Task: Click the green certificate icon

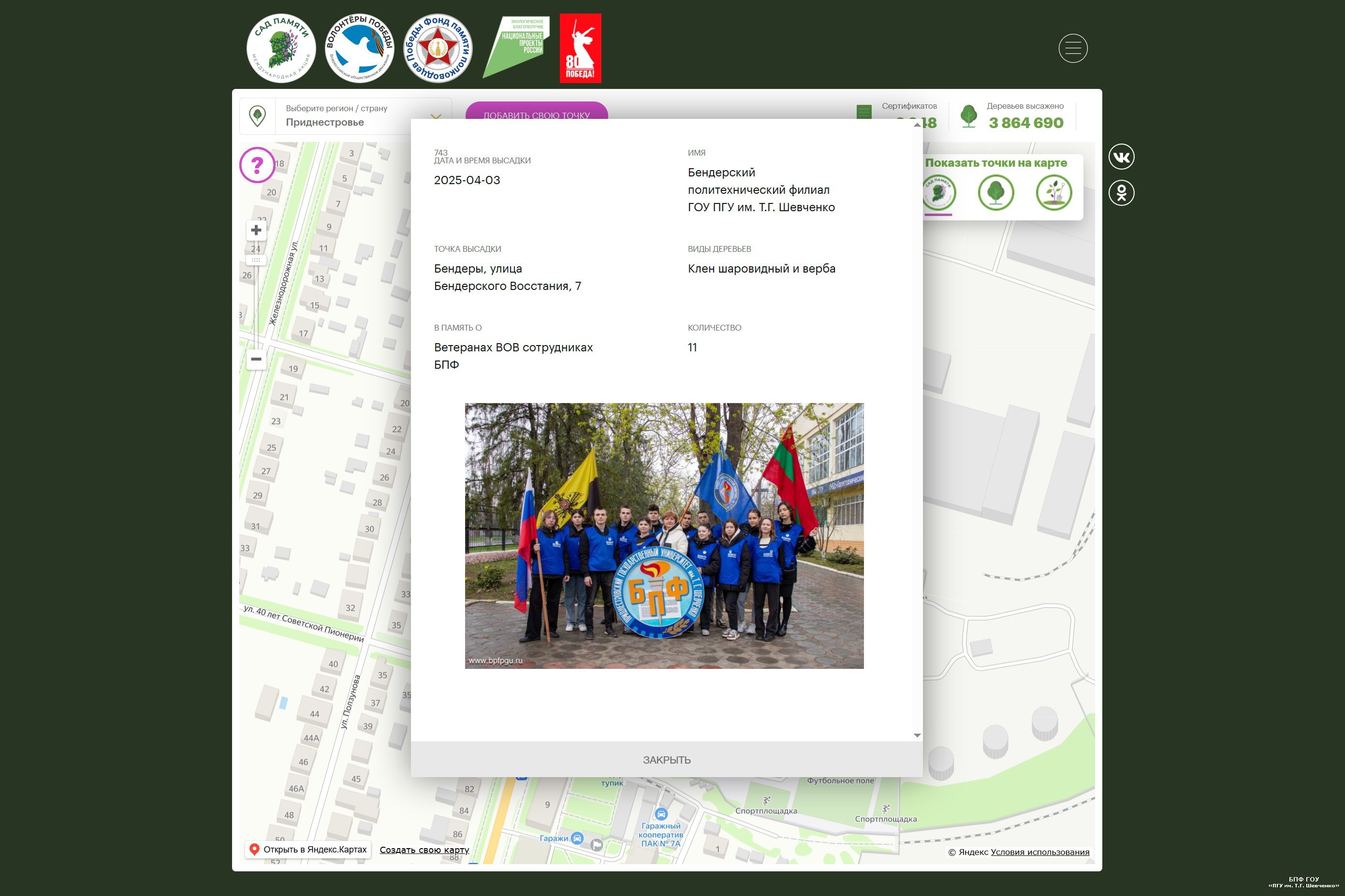Action: (863, 112)
